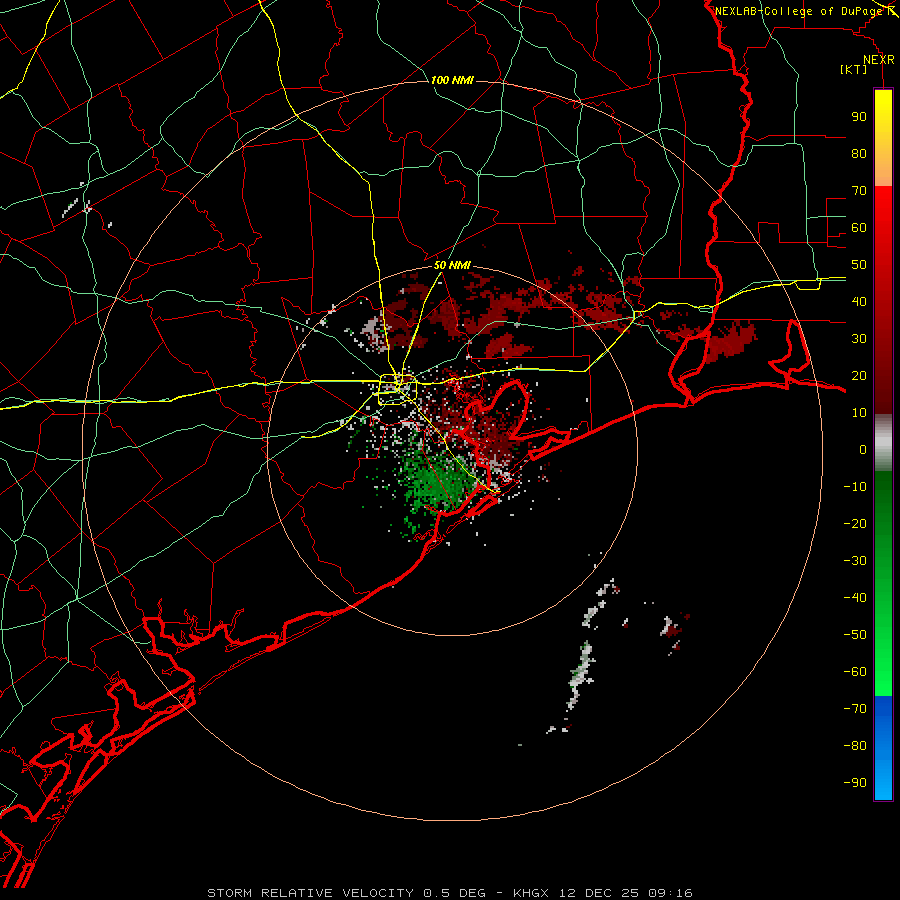Click the -10 value on velocity scale
Viewport: 900px width, 900px height.
click(x=855, y=487)
